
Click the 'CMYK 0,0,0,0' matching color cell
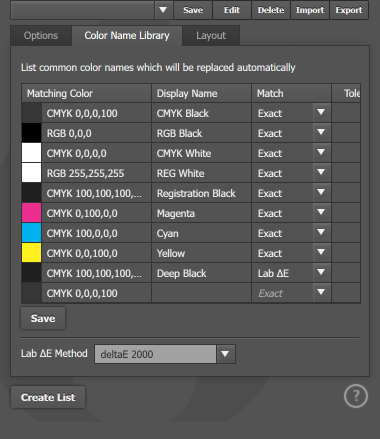point(96,153)
